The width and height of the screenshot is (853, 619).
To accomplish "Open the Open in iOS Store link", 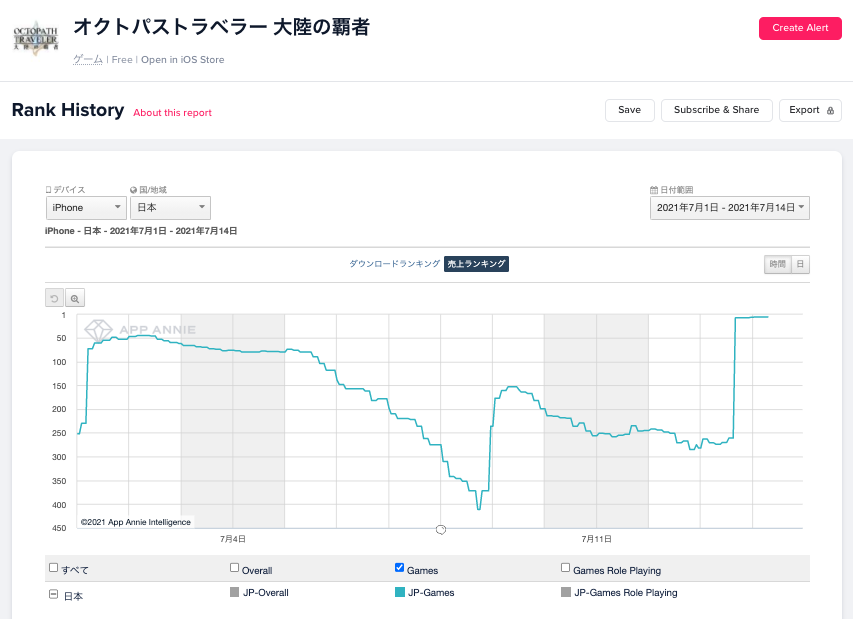I will [183, 60].
